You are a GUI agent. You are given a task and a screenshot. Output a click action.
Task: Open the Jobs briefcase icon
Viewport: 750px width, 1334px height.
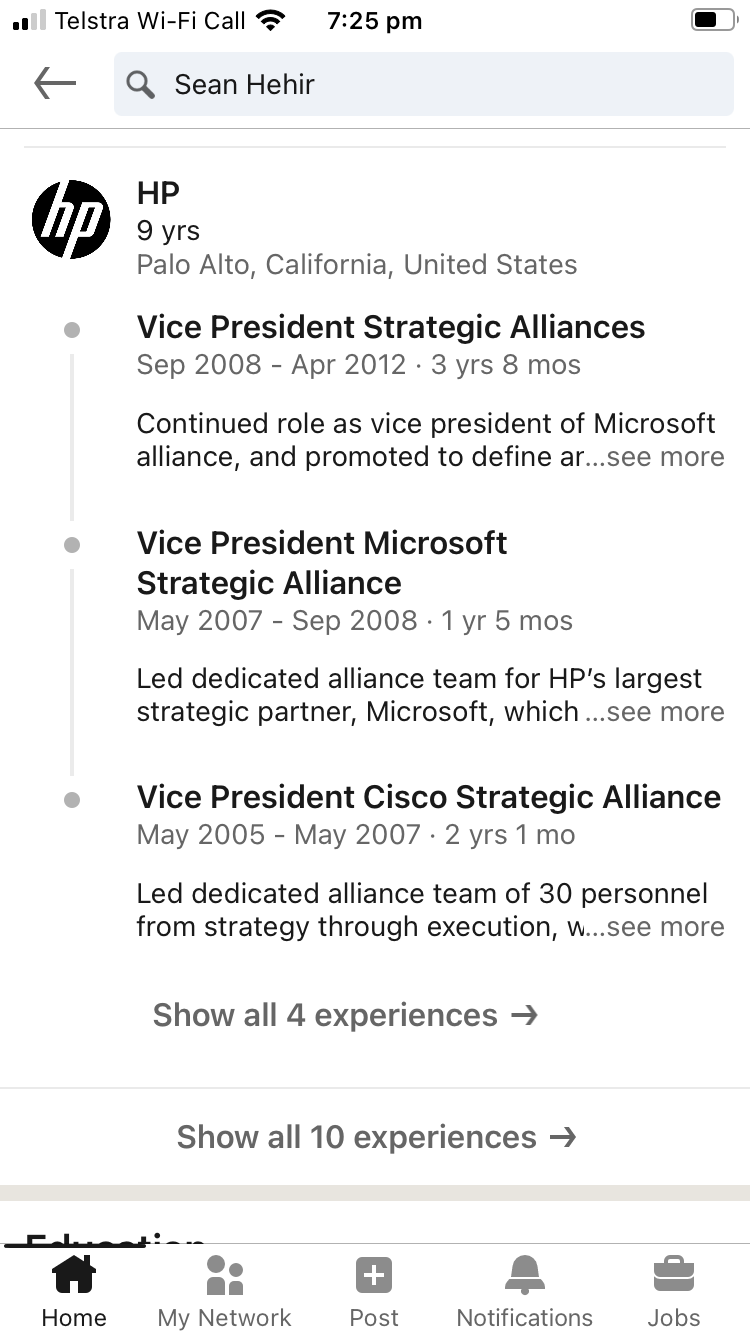click(674, 1275)
